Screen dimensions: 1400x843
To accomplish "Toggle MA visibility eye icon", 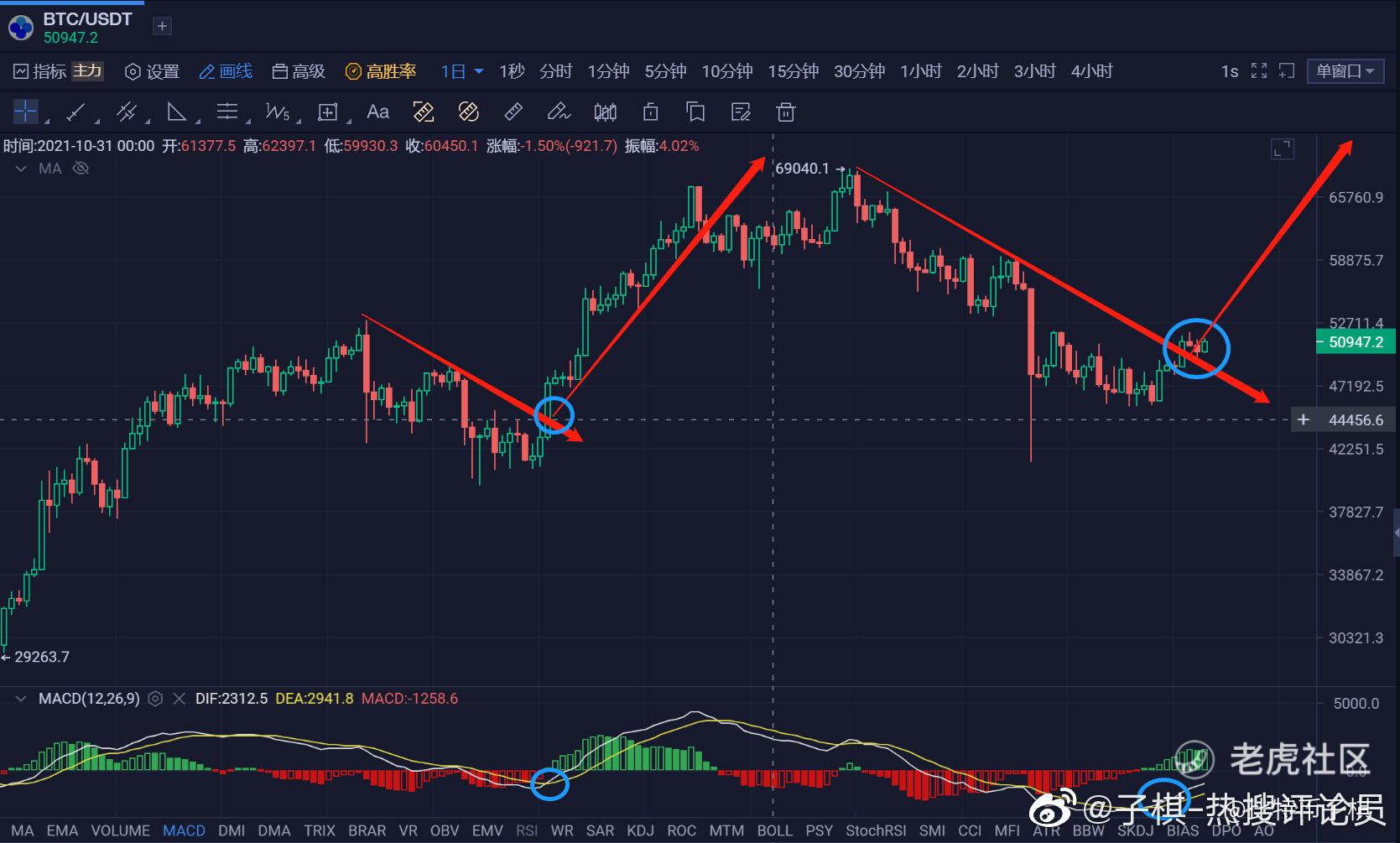I will (81, 169).
